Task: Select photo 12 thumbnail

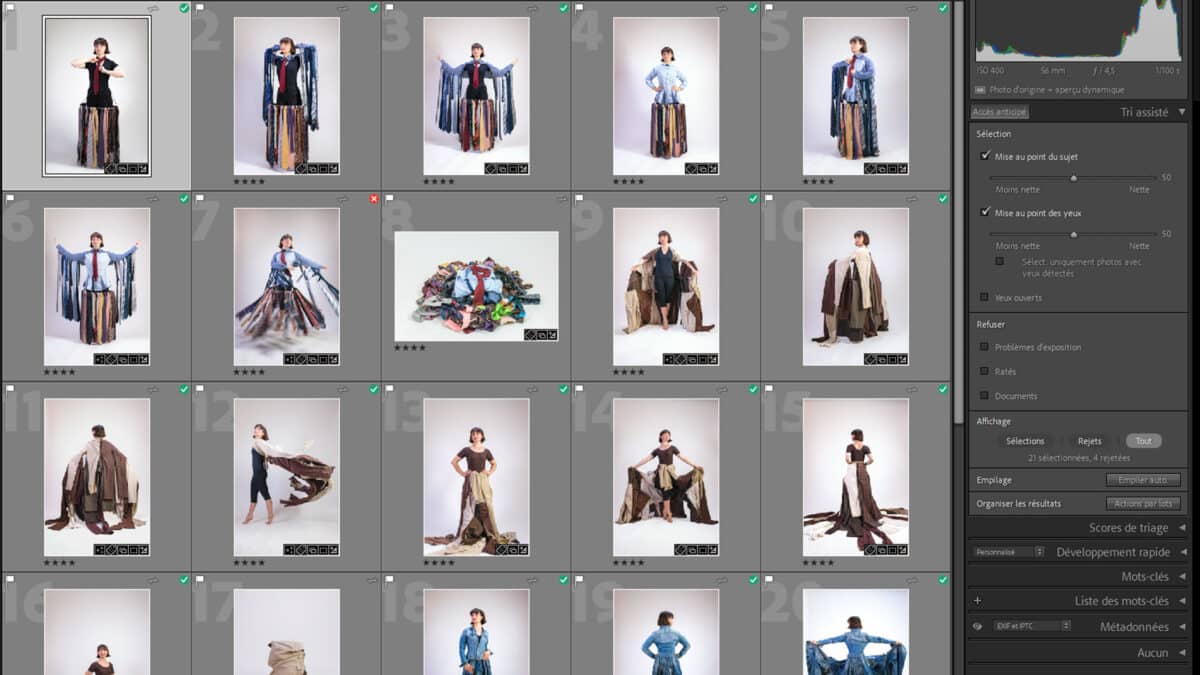Action: coord(286,477)
